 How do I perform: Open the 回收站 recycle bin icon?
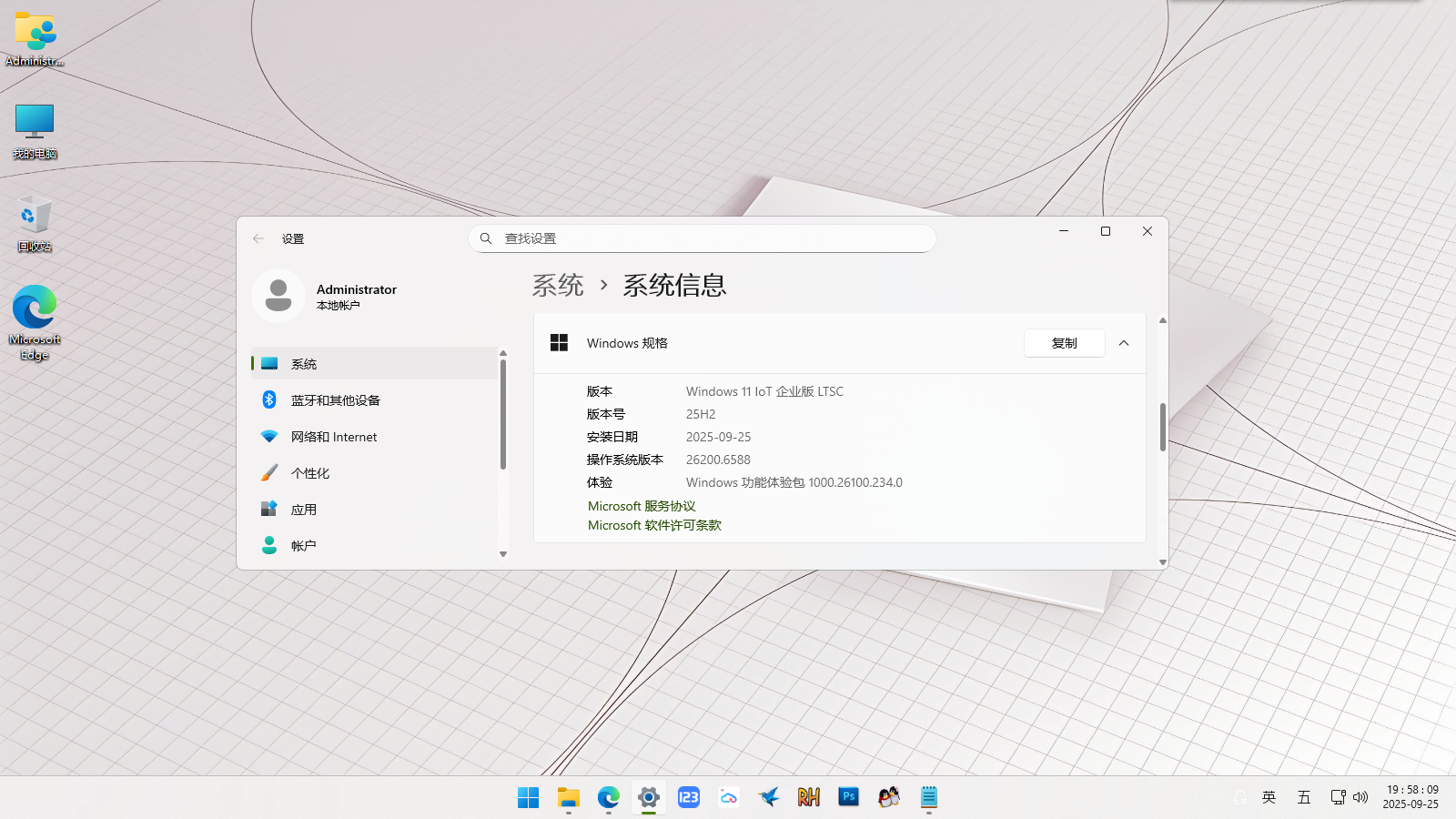point(35,224)
